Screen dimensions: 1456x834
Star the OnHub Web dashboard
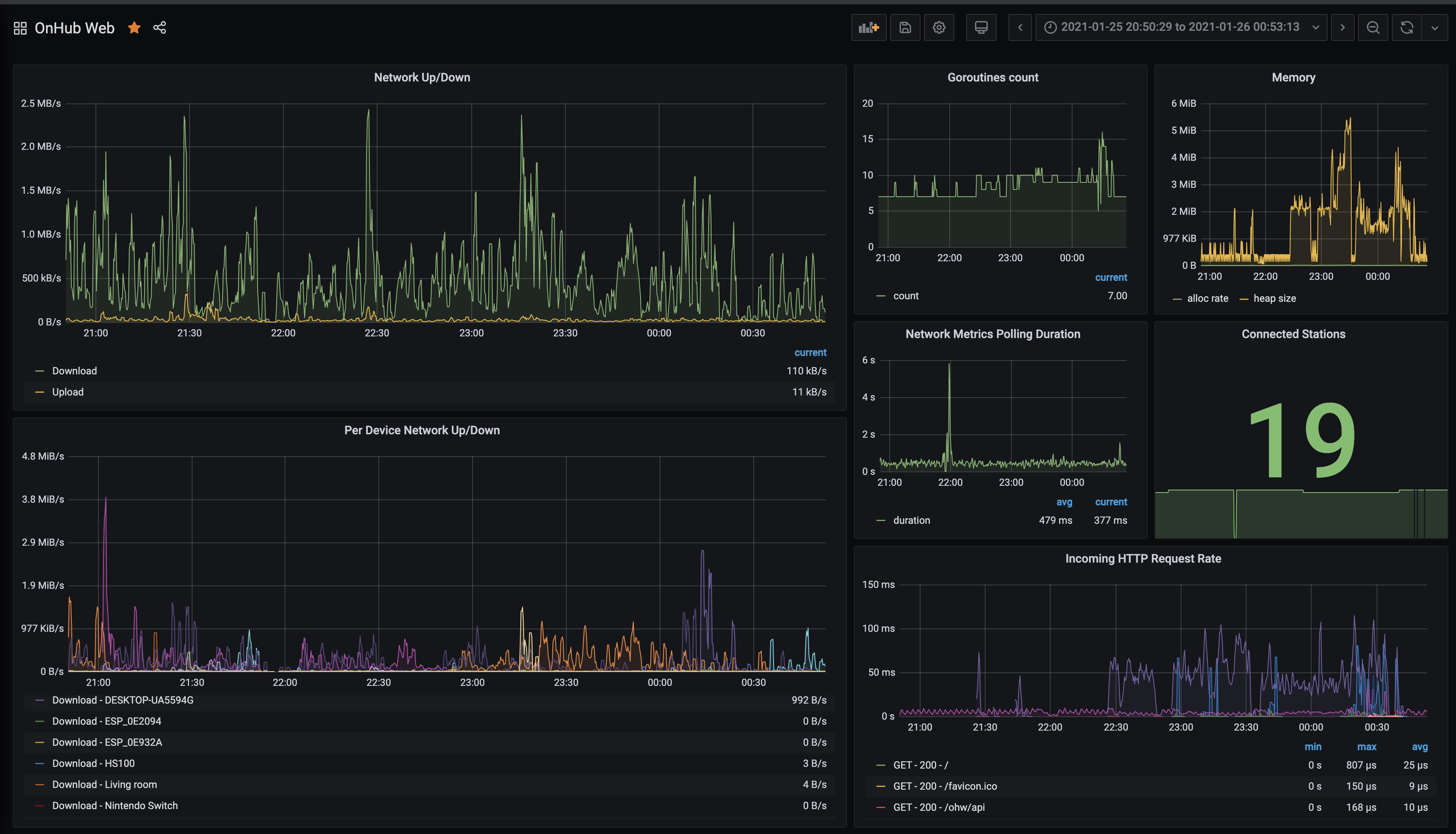point(134,27)
